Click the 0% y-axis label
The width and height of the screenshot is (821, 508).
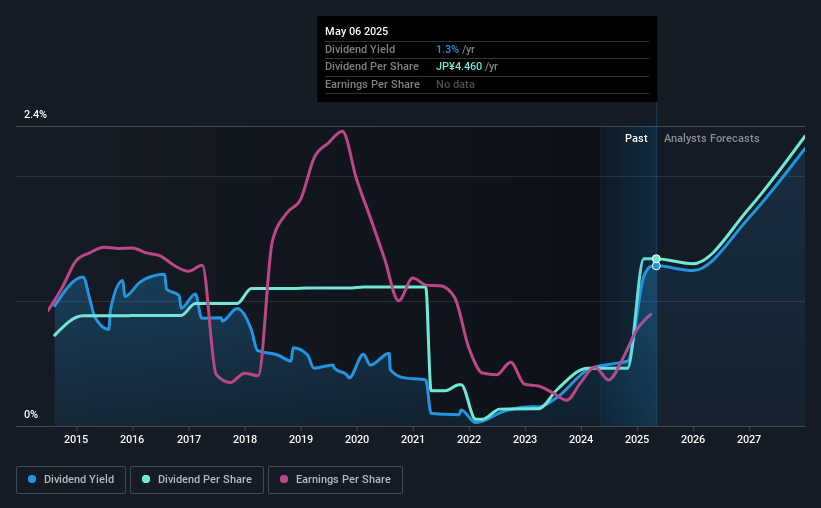[x=31, y=414]
